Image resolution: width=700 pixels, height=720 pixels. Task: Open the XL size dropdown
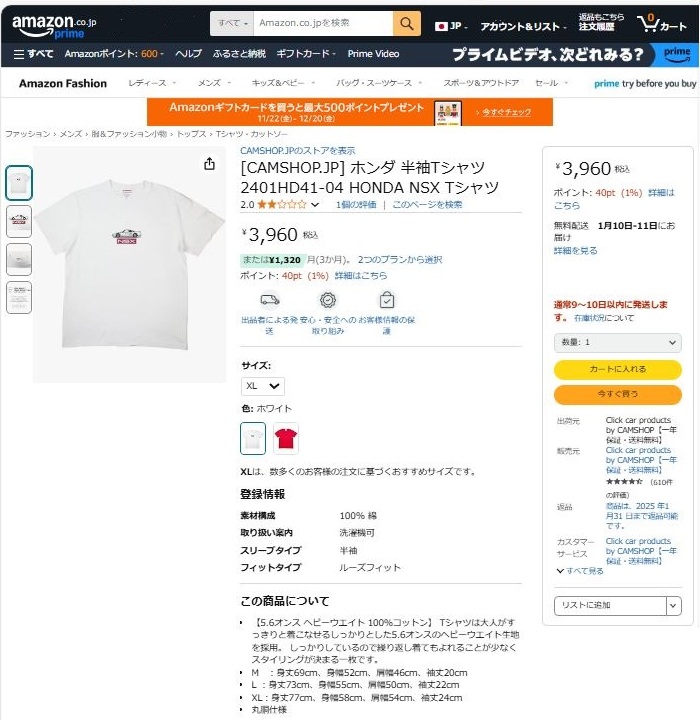[x=263, y=386]
